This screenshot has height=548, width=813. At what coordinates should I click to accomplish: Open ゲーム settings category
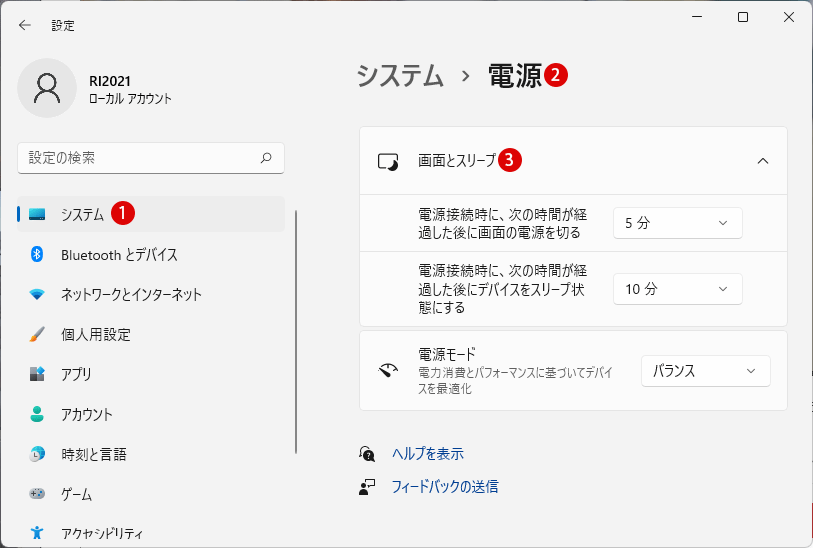coord(151,494)
